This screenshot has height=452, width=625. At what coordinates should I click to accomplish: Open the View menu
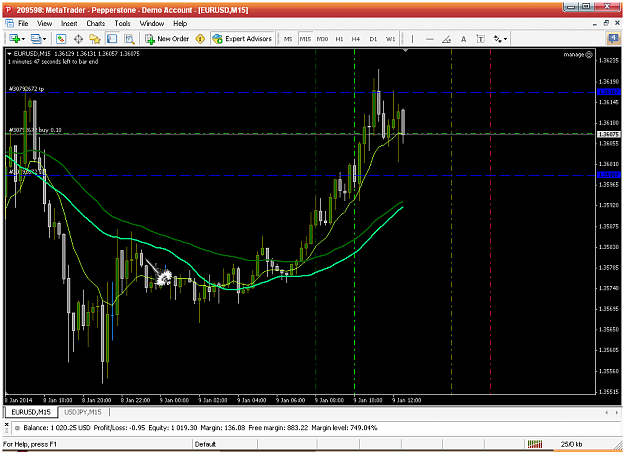[x=45, y=24]
